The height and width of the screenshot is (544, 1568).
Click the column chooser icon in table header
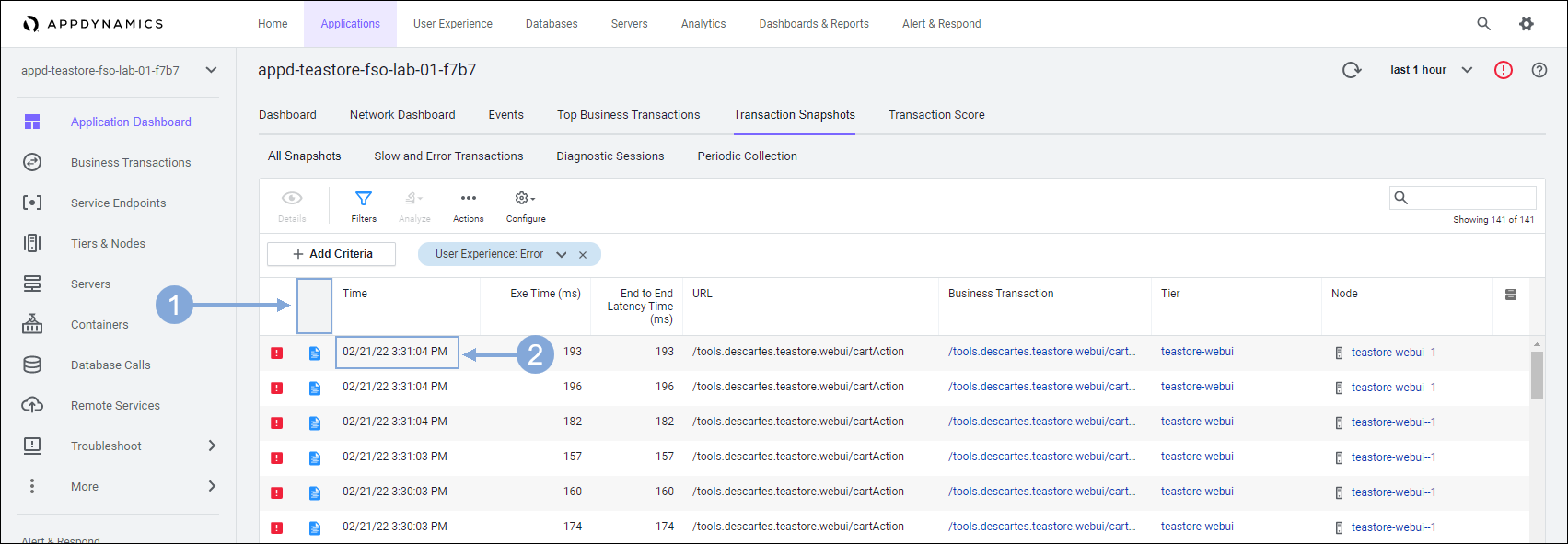1510,295
